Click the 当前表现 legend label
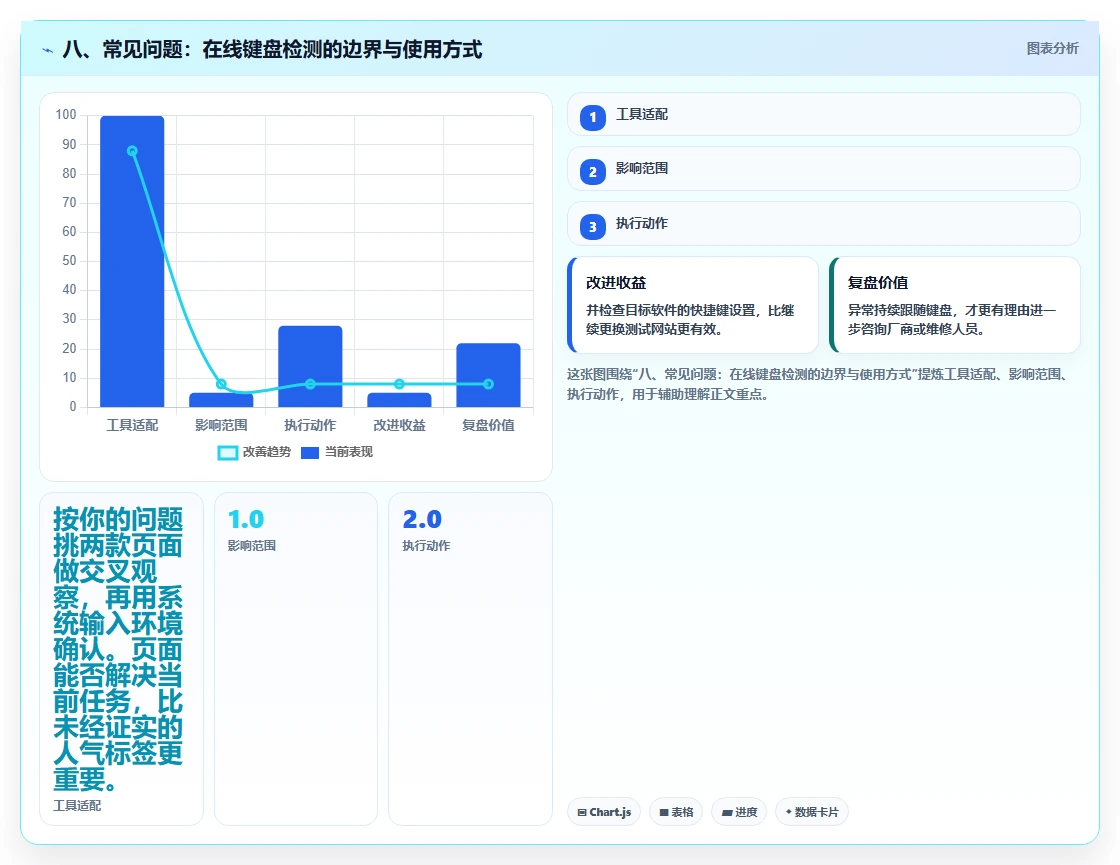The height and width of the screenshot is (865, 1120). 349,452
